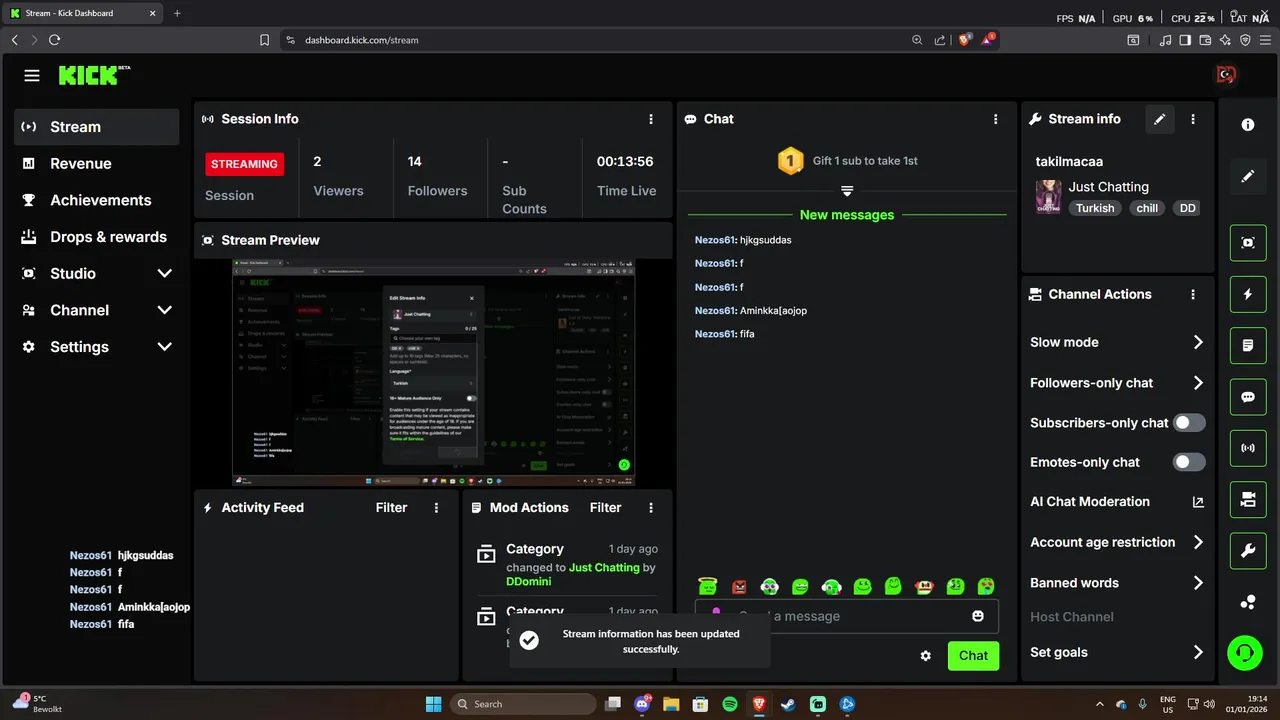
Task: Focus the Send a message input
Action: [847, 616]
